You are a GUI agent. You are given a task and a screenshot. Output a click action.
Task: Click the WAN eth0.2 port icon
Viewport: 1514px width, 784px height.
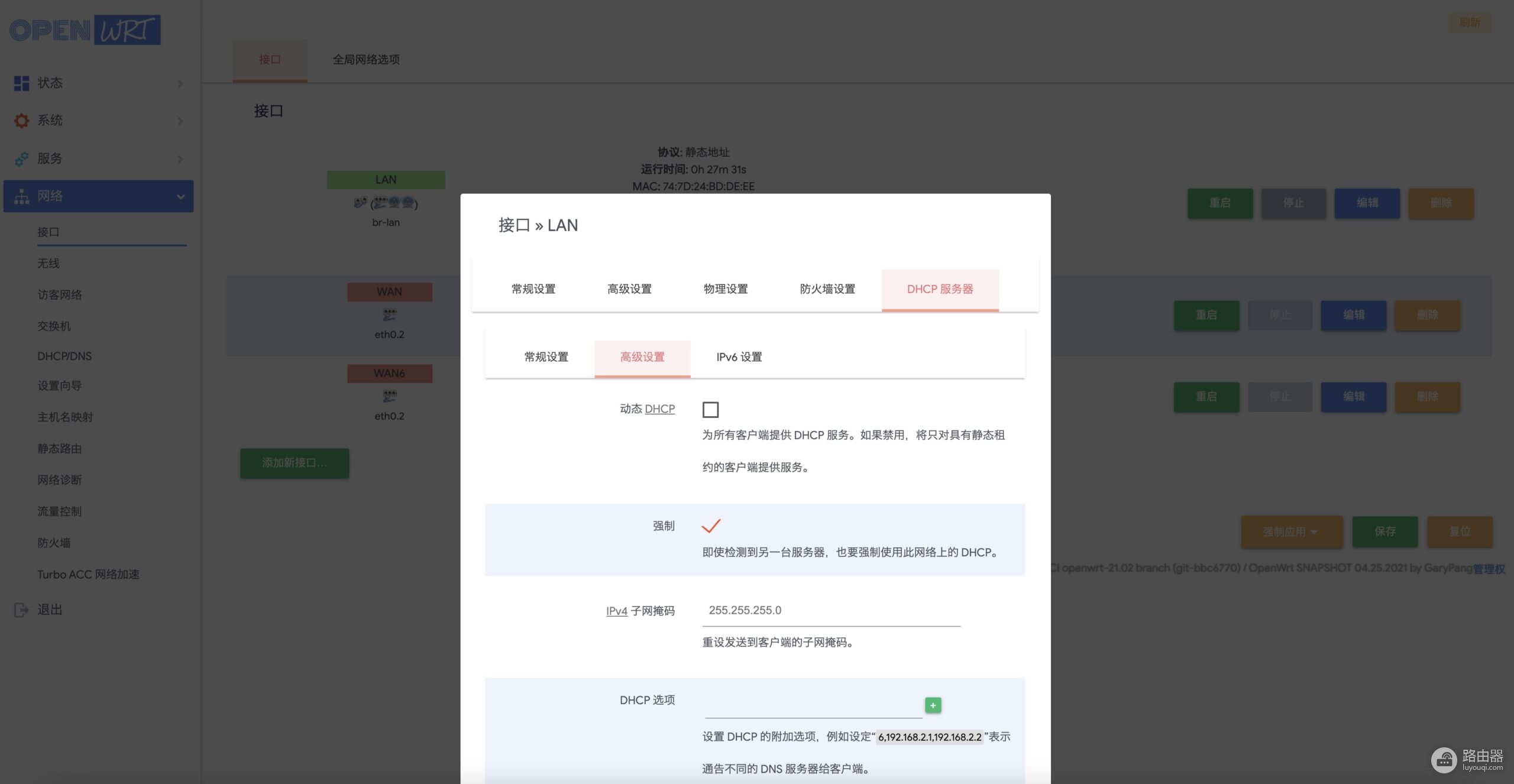(389, 315)
